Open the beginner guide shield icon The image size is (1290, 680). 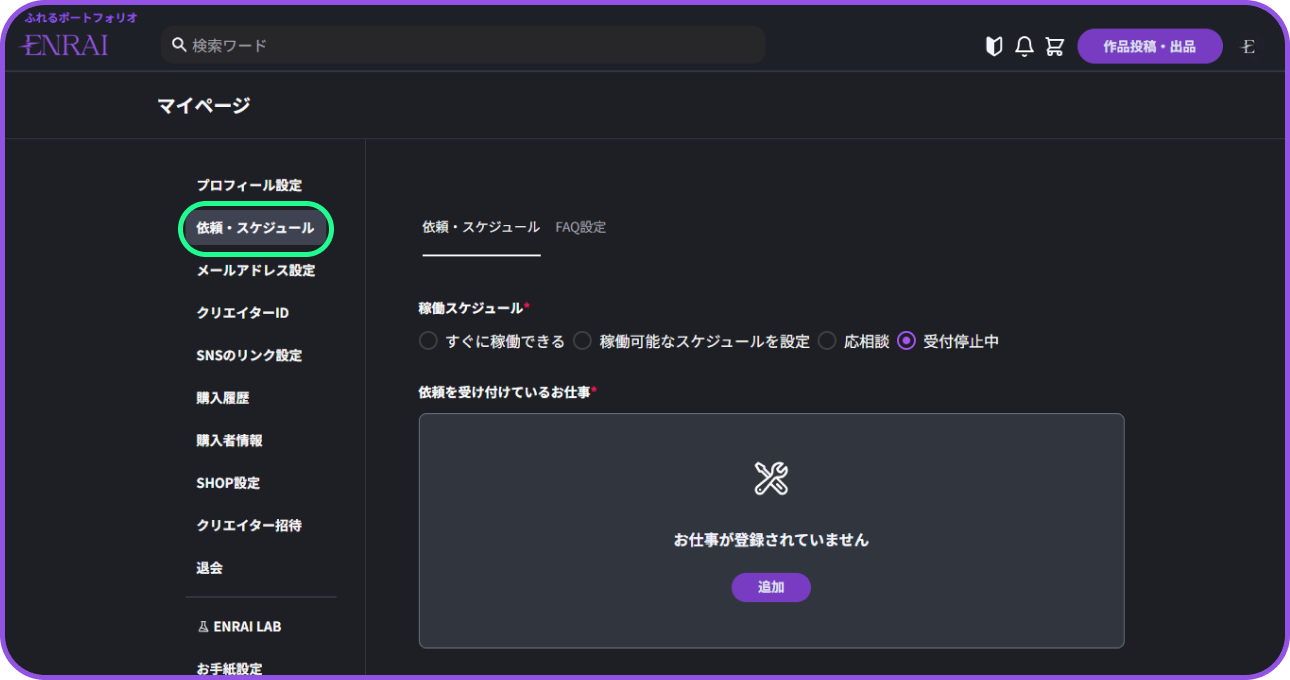[994, 46]
